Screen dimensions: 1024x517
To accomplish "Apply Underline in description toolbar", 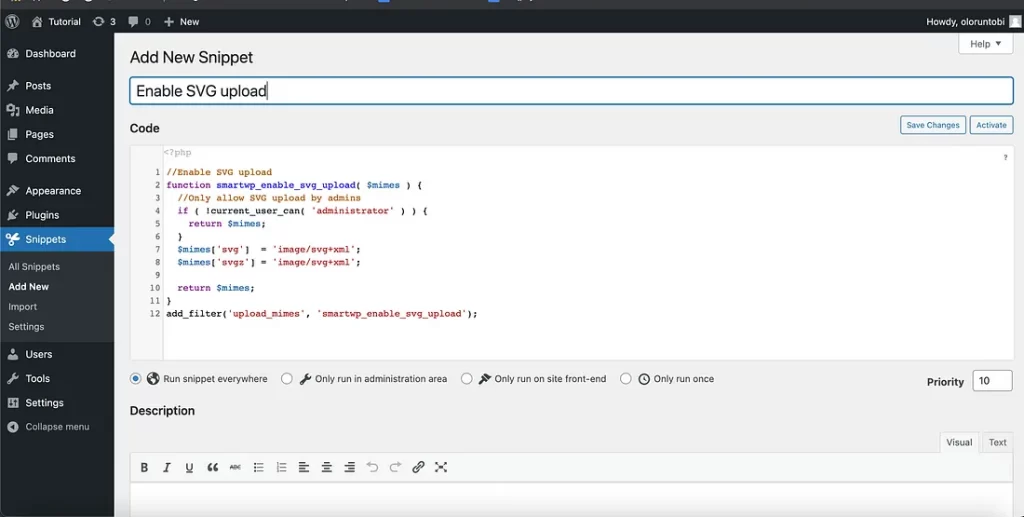I will pos(189,467).
